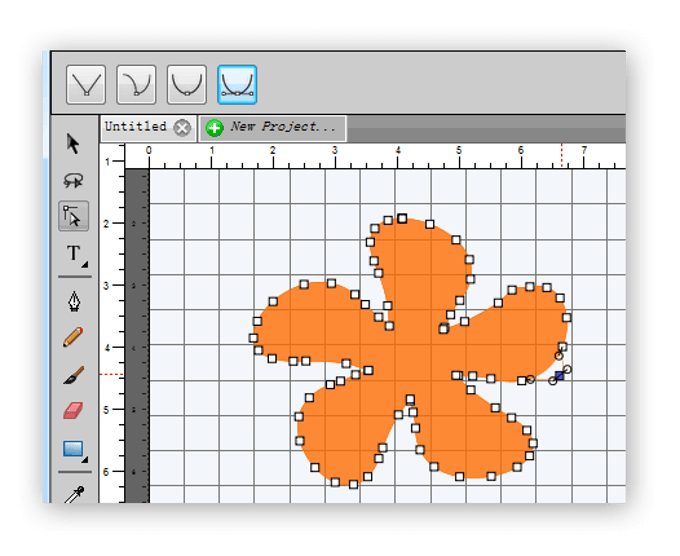Pick the Eyedropper tool

click(x=73, y=495)
